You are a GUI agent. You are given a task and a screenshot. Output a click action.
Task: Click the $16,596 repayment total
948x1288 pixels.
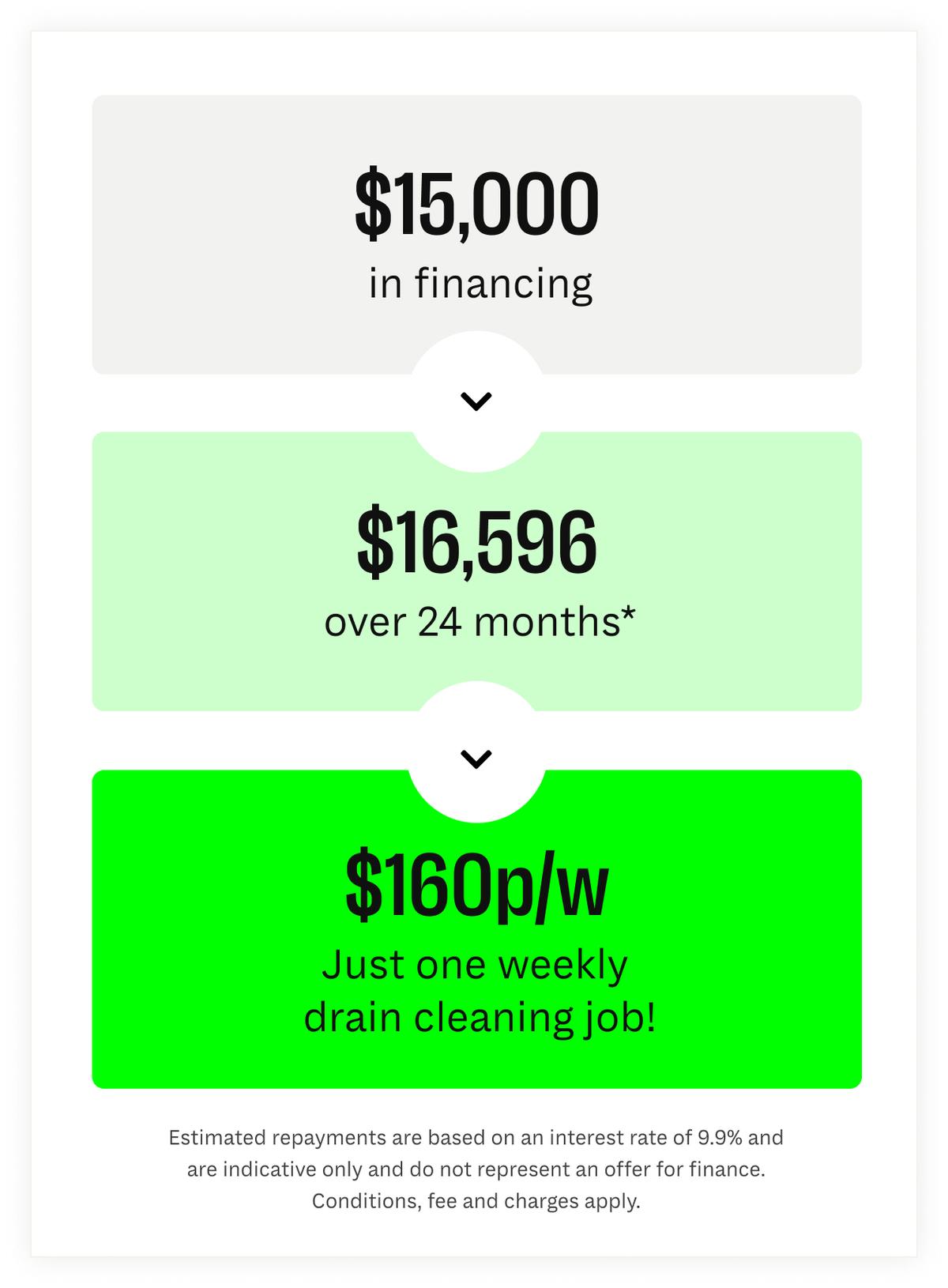(476, 542)
